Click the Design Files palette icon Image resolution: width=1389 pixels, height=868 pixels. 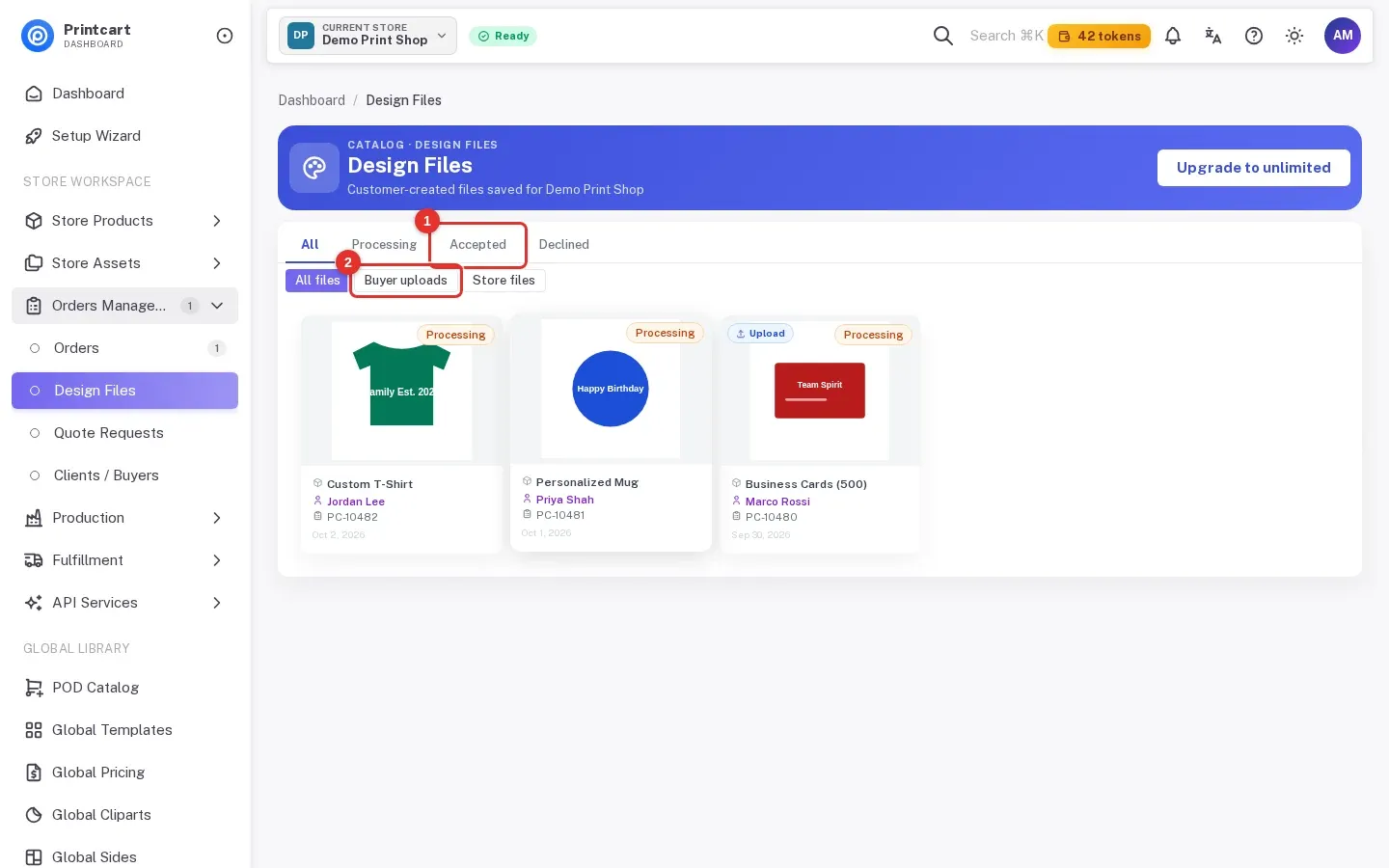click(314, 168)
